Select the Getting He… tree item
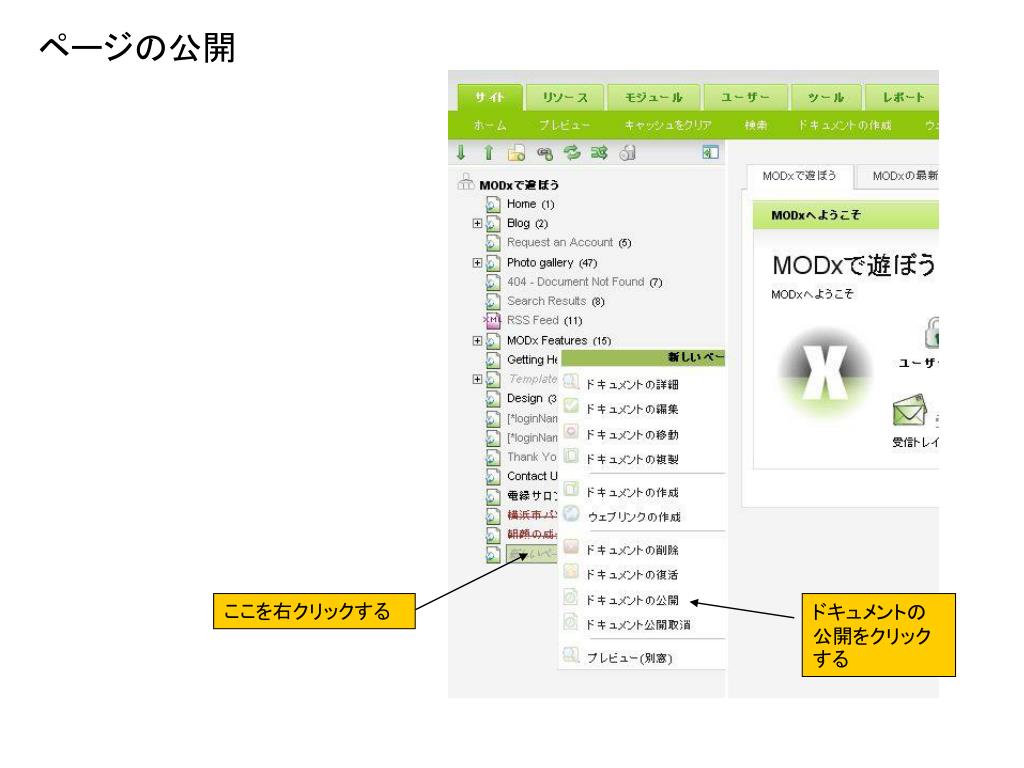The height and width of the screenshot is (768, 1024). point(532,360)
